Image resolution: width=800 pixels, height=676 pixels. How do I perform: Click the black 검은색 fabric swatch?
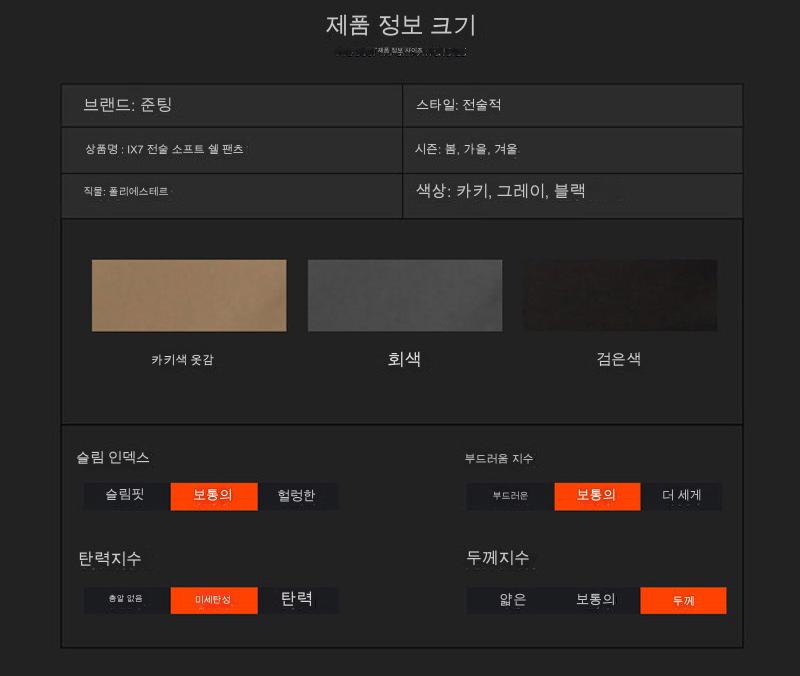click(619, 295)
